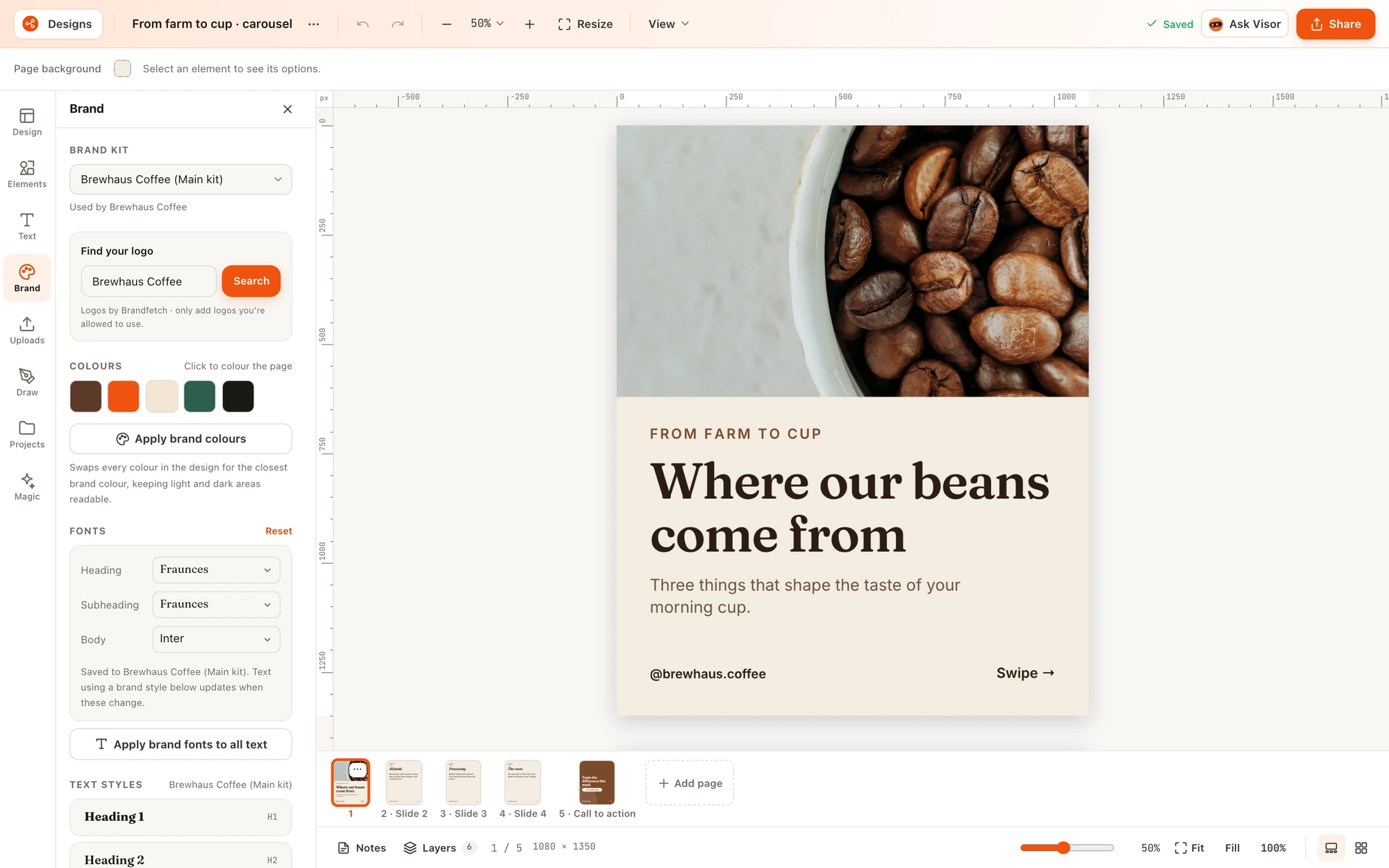The height and width of the screenshot is (868, 1389).
Task: Click the zoom slider handle
Action: 1063,848
